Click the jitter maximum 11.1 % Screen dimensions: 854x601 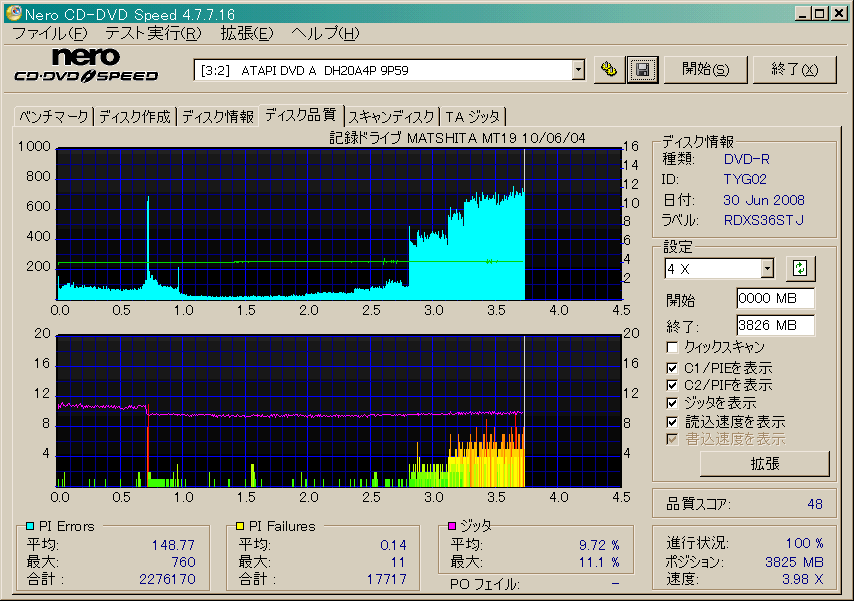[599, 562]
